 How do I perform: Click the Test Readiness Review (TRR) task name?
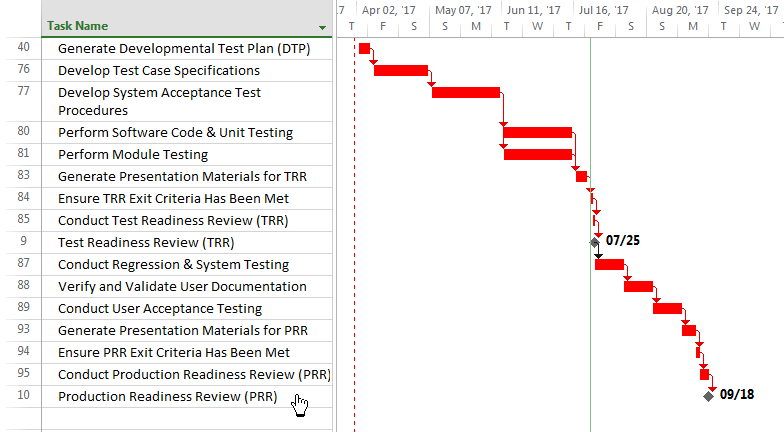pyautogui.click(x=146, y=242)
